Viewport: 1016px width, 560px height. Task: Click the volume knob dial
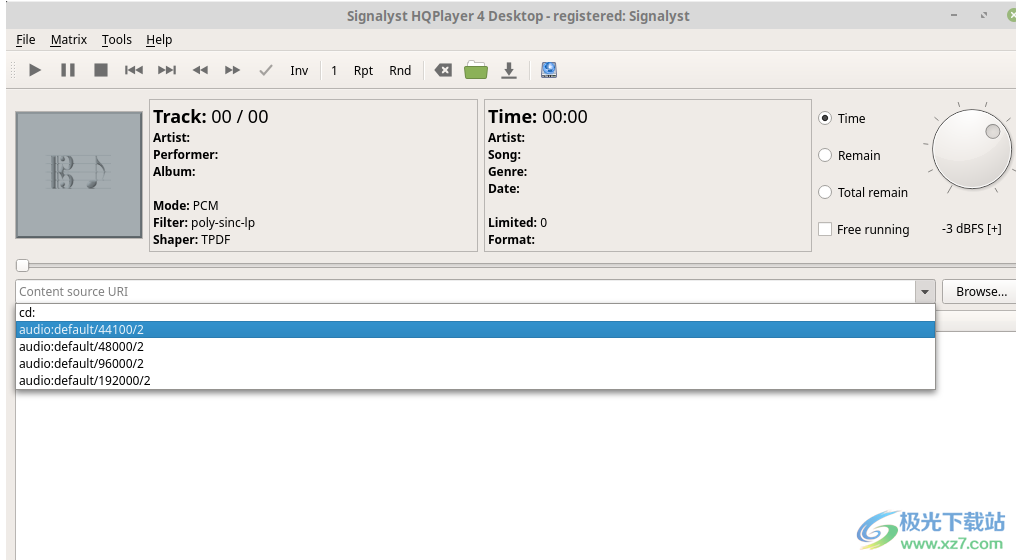click(x=971, y=149)
